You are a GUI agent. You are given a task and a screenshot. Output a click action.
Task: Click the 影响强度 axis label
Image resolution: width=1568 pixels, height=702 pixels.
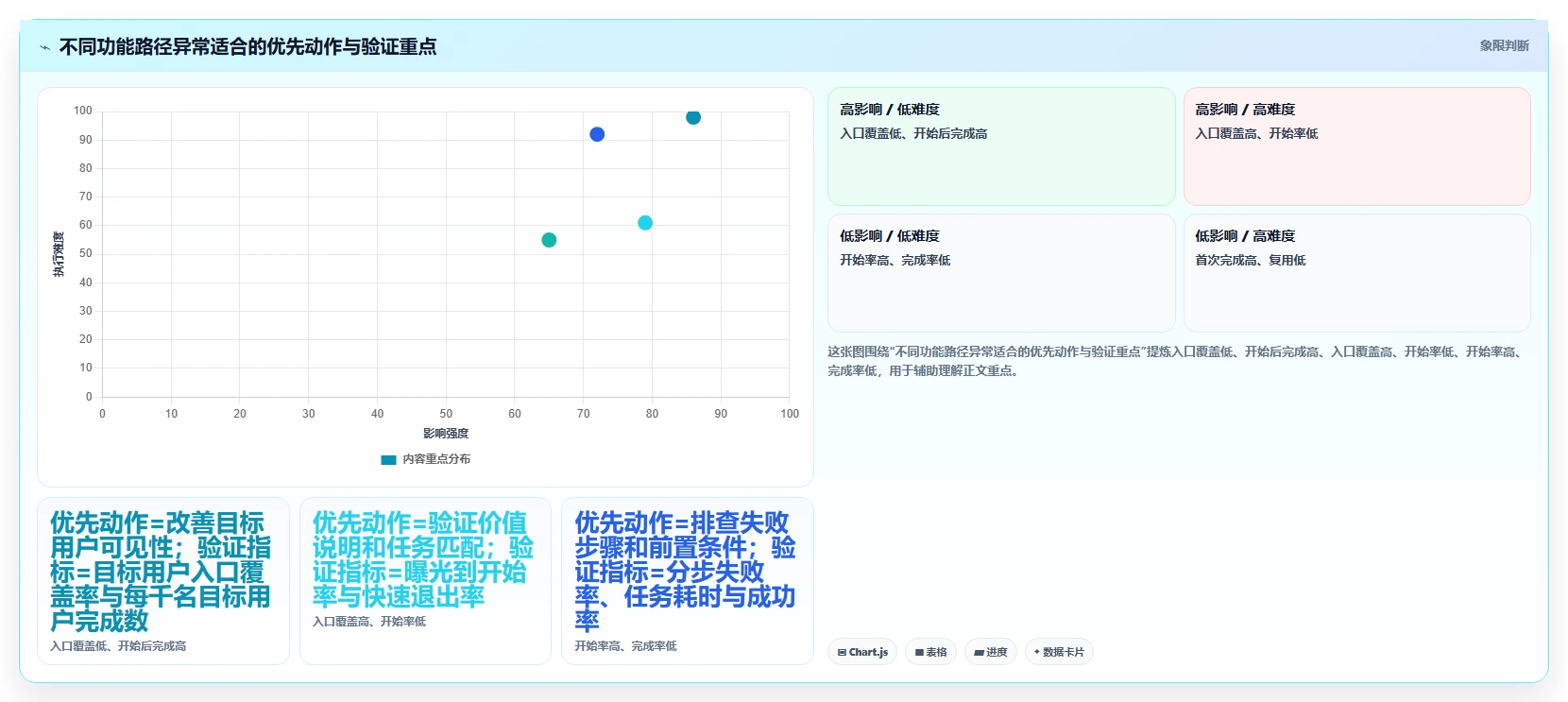tap(446, 434)
